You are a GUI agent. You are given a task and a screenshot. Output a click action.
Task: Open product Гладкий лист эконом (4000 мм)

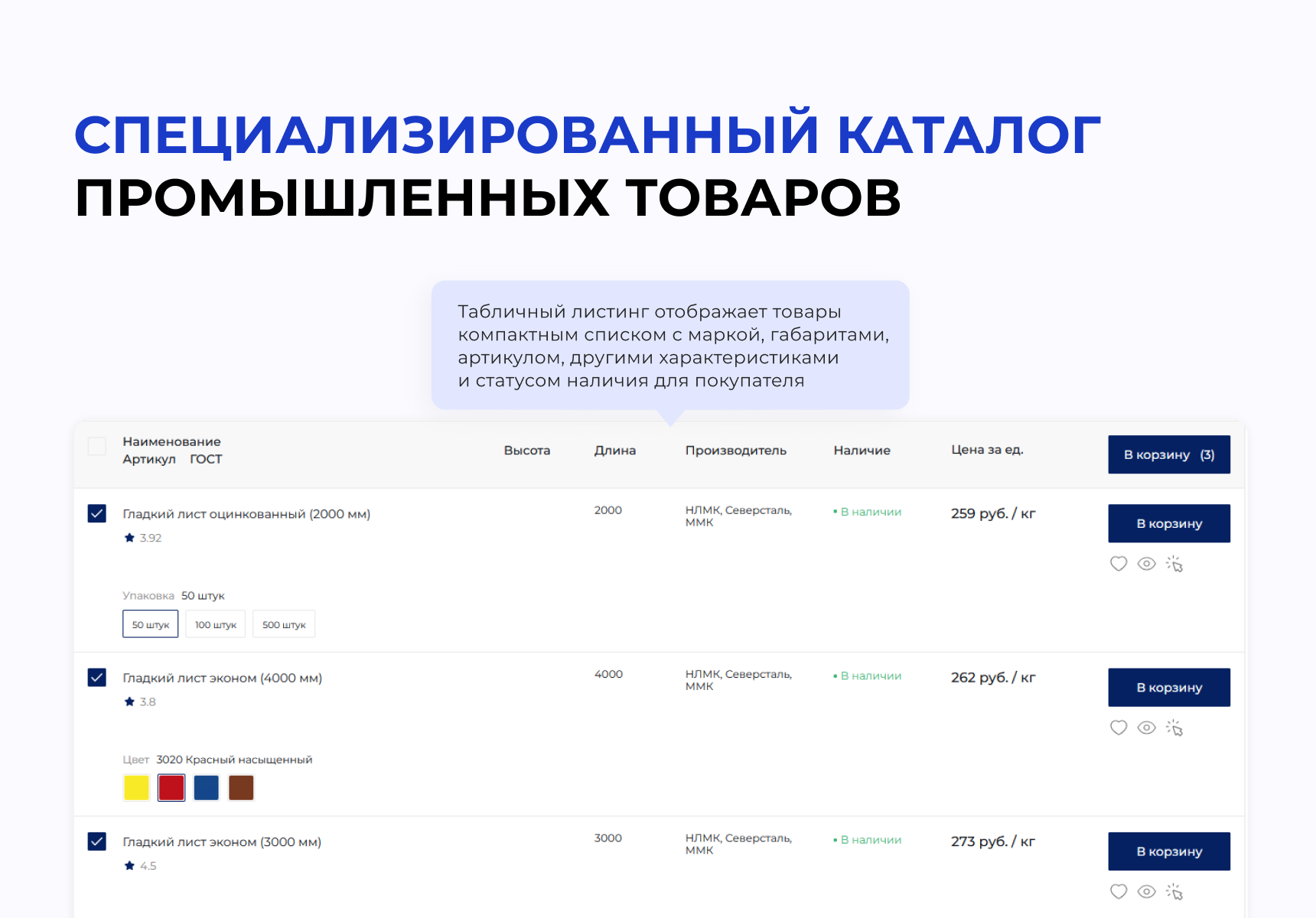(222, 678)
